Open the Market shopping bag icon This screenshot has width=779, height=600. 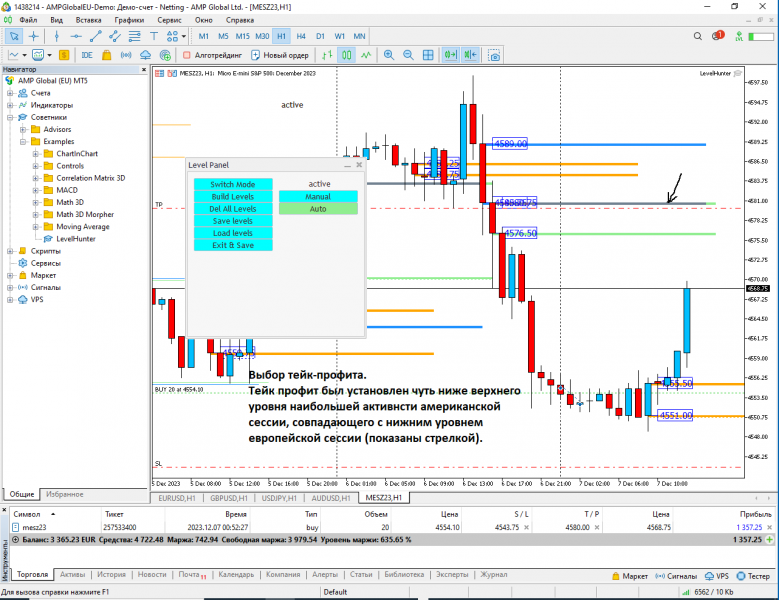[x=106, y=55]
